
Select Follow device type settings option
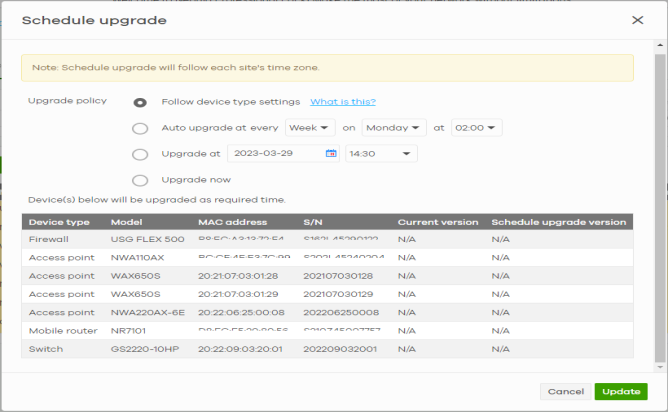tap(140, 102)
